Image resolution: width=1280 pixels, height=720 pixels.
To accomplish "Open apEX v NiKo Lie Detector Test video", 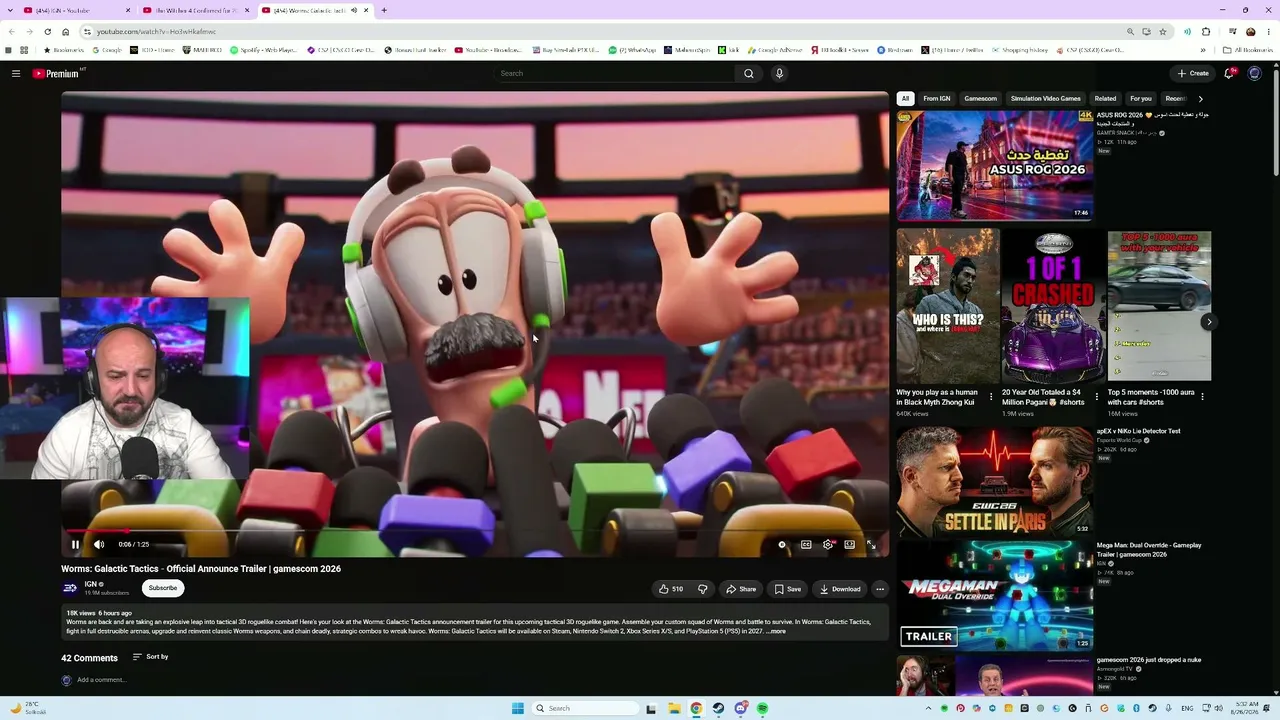I will (995, 481).
